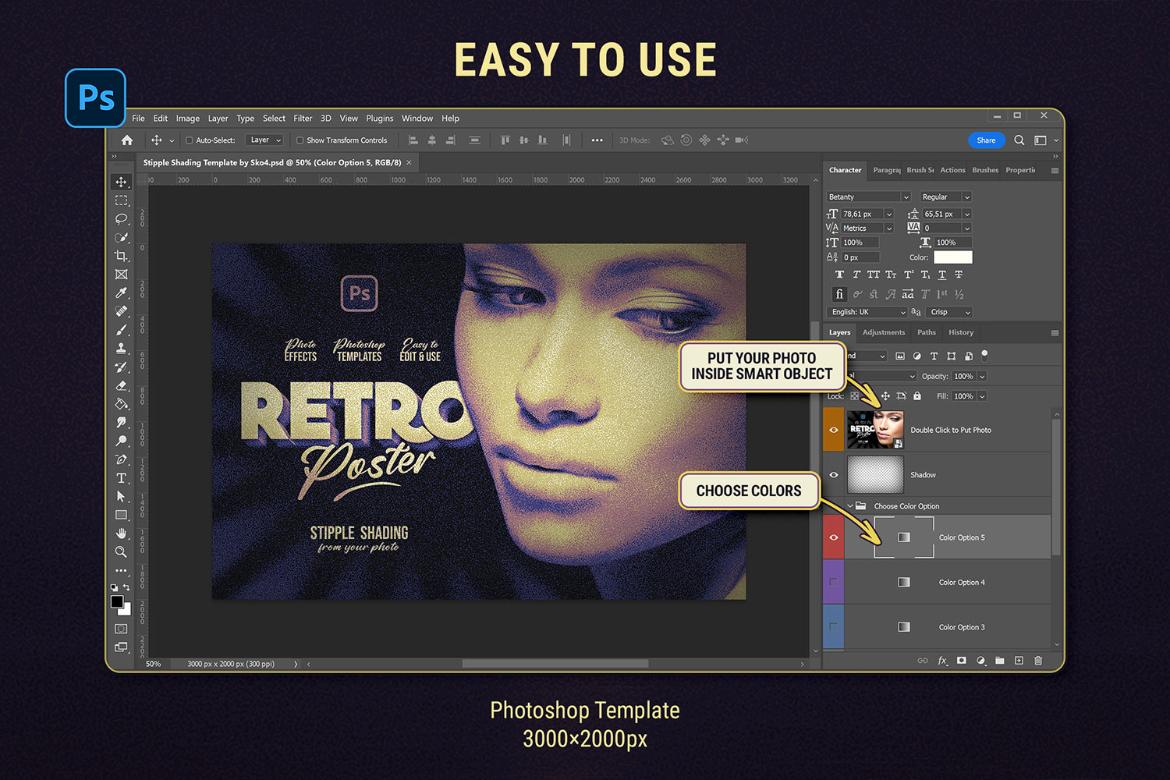This screenshot has width=1170, height=780.
Task: Open the Image menu
Action: click(x=187, y=118)
